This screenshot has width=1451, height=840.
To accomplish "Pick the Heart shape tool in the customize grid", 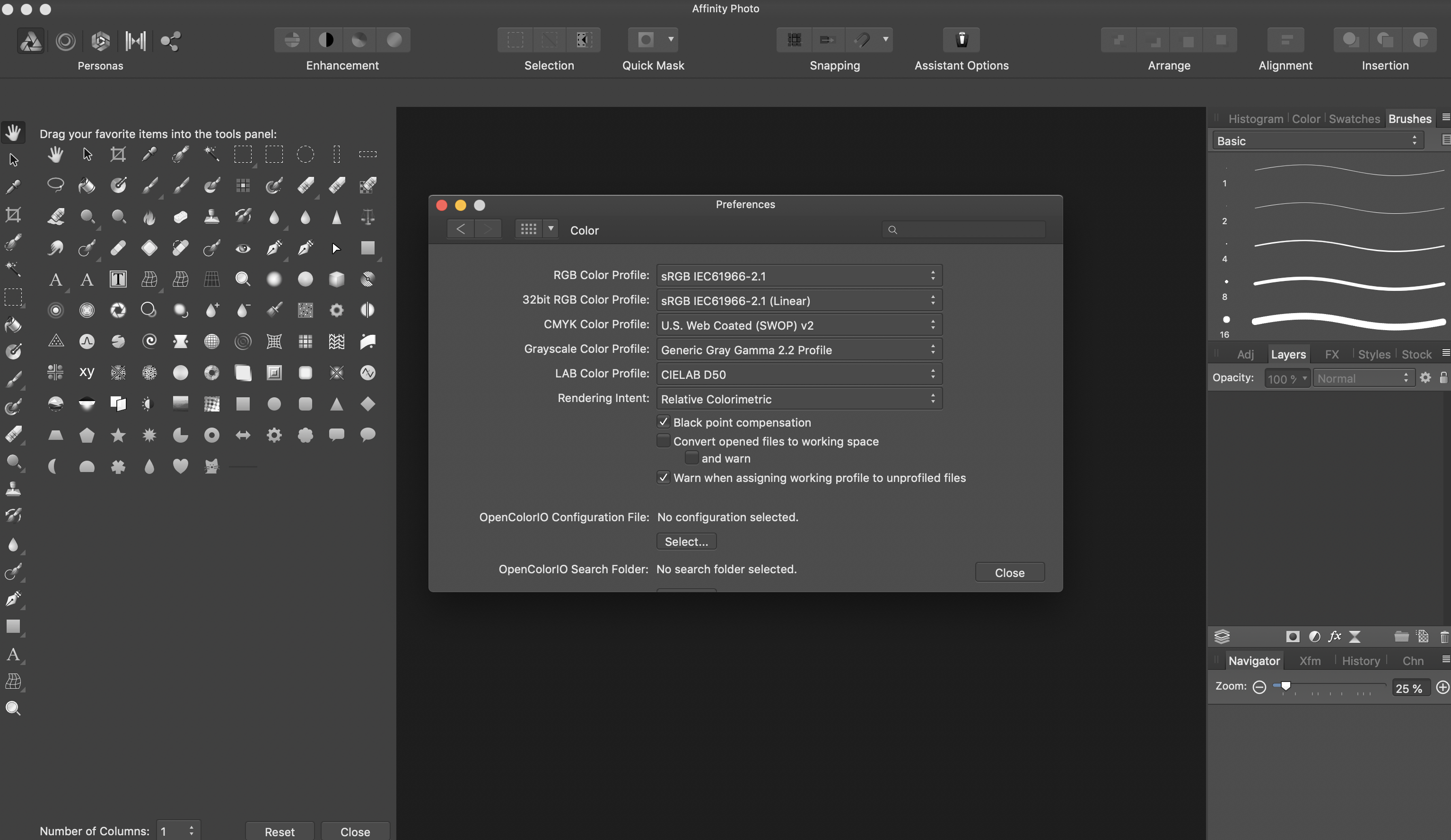I will (180, 466).
